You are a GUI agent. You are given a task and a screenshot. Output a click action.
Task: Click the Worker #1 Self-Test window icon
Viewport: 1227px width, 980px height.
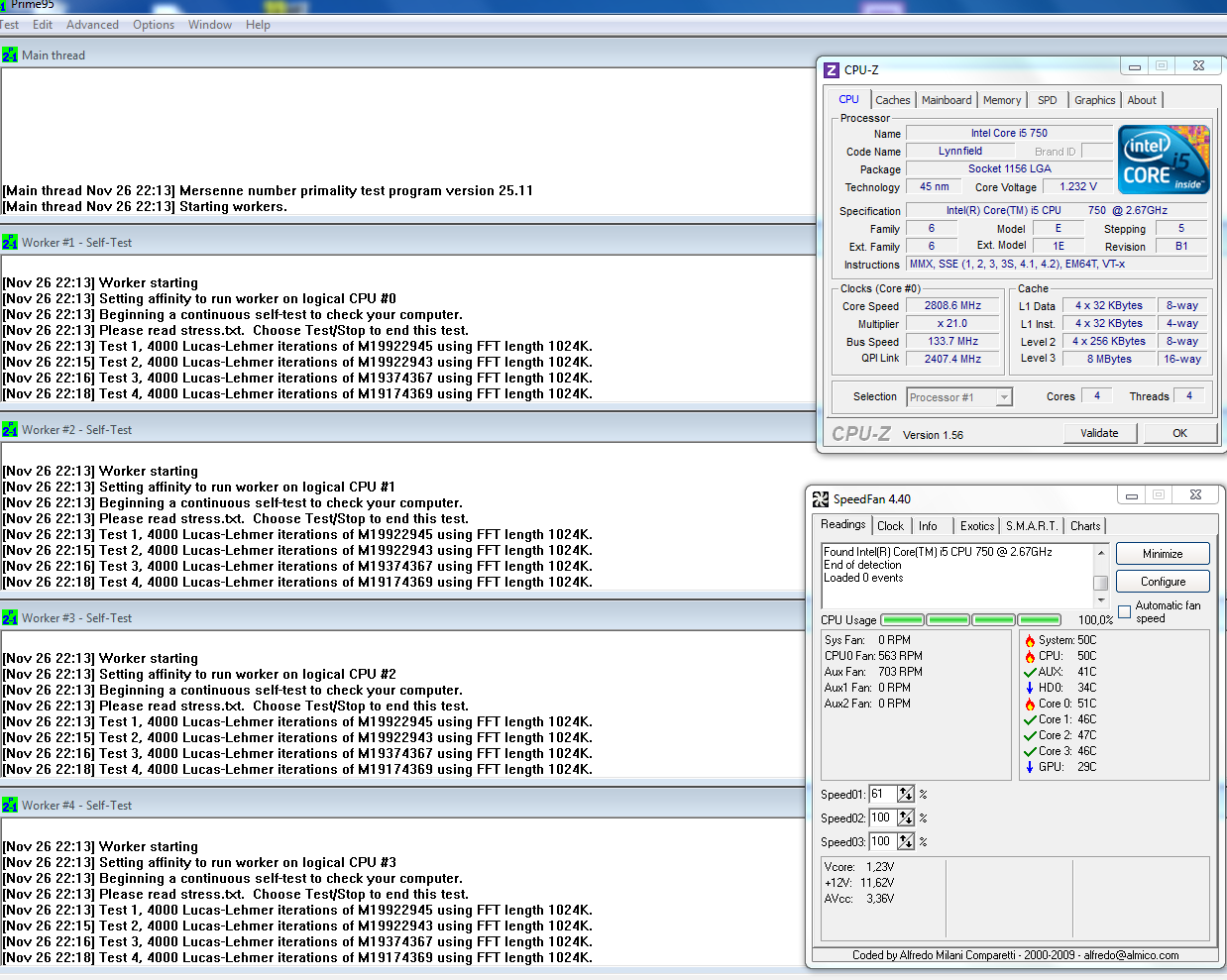click(x=9, y=243)
